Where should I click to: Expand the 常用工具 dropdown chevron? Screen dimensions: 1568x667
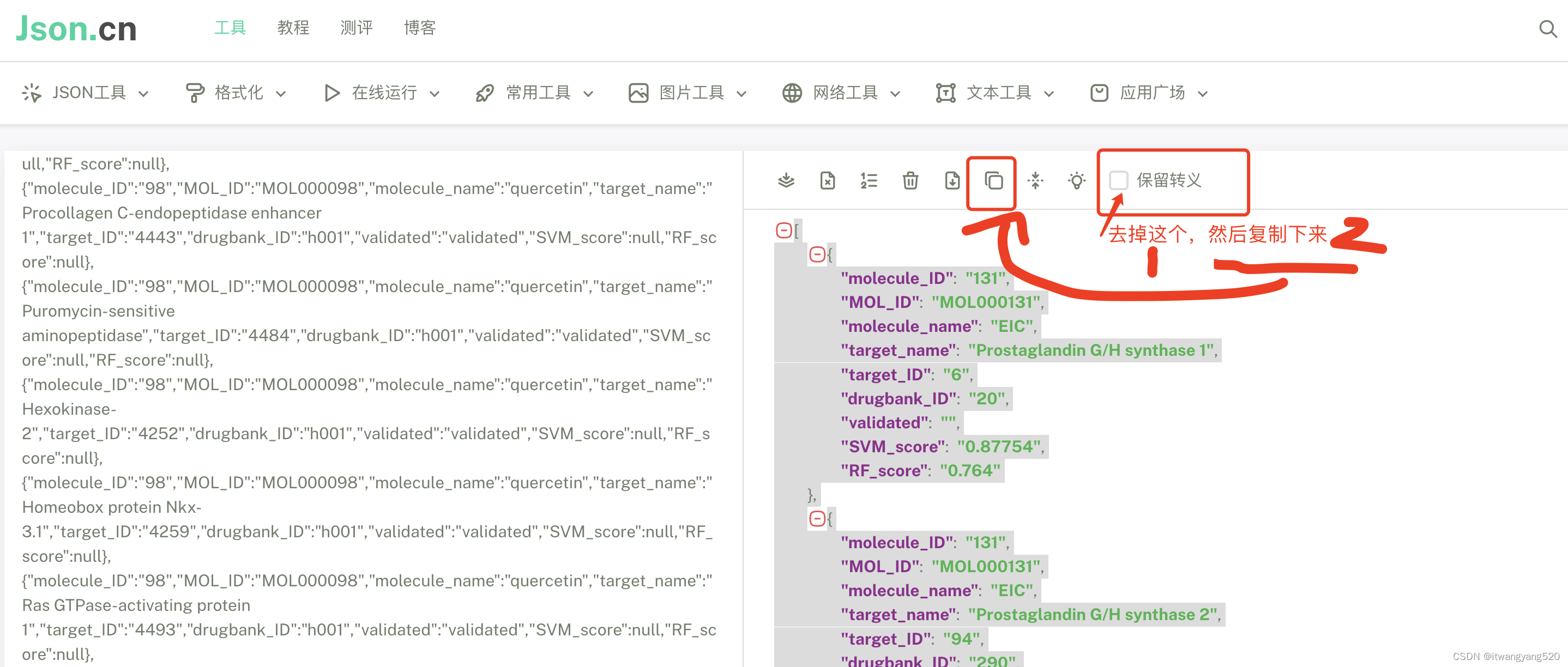click(x=588, y=94)
